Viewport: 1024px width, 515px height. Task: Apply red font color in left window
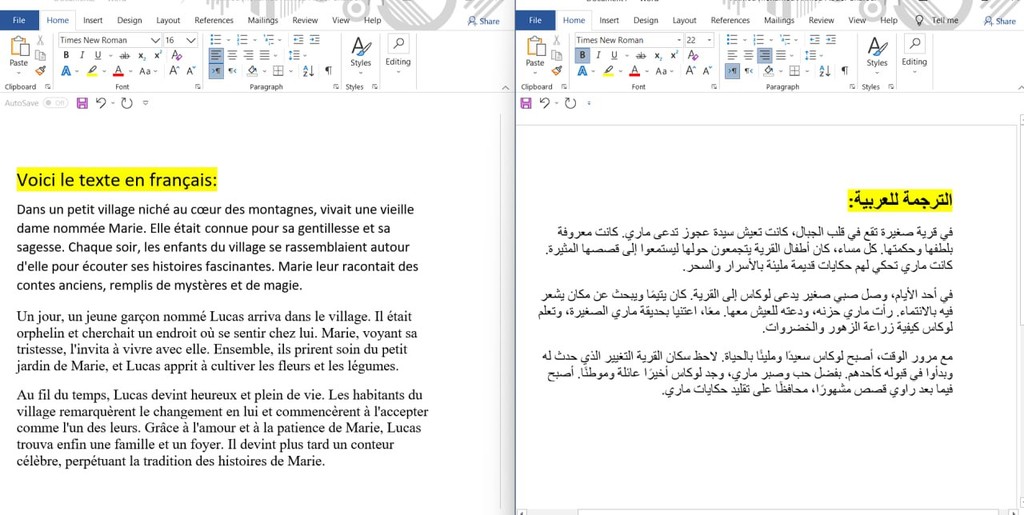118,71
